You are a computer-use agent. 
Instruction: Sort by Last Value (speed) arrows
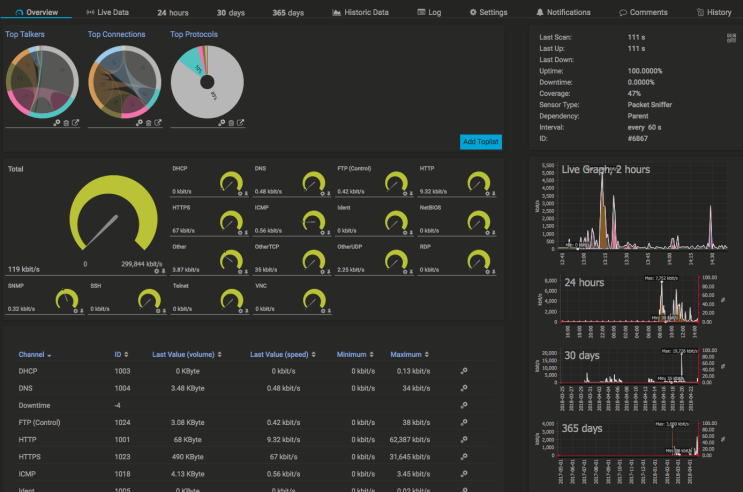(x=314, y=355)
